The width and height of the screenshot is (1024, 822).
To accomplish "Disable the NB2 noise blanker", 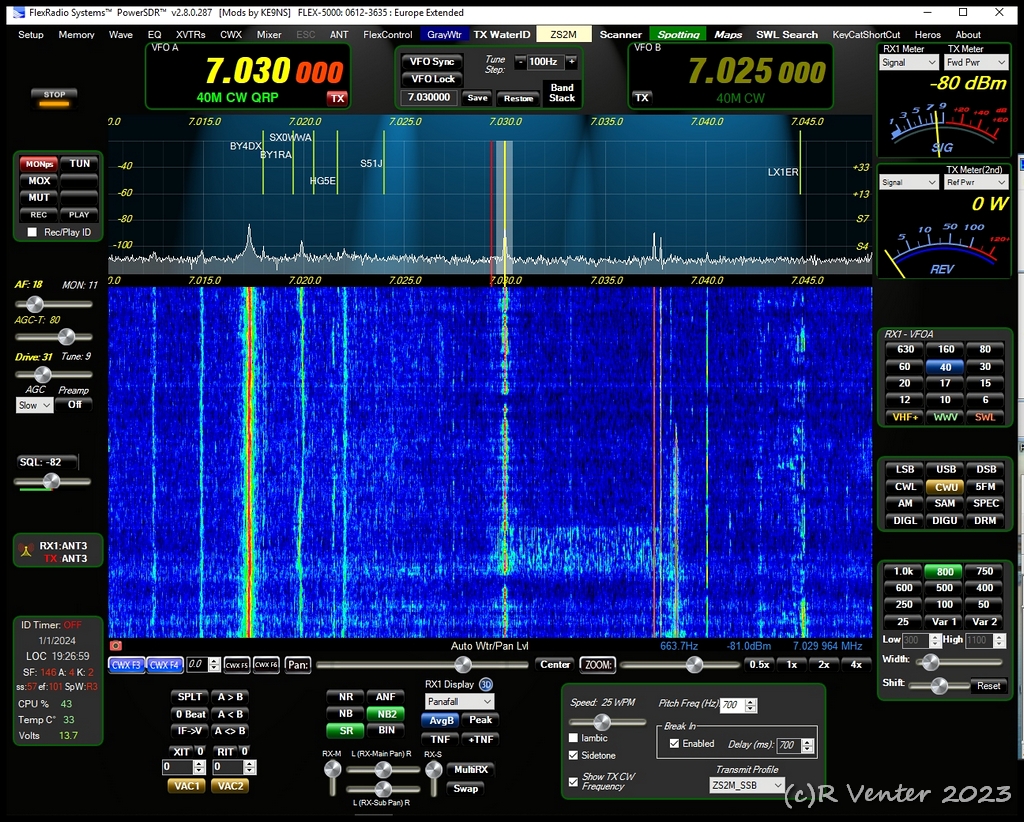I will 386,714.
